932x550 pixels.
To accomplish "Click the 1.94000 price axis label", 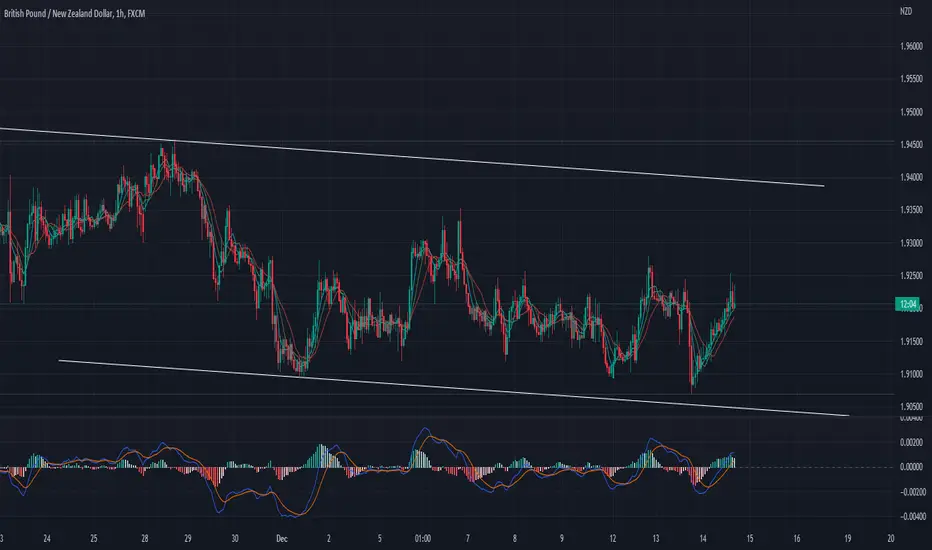I will point(911,177).
